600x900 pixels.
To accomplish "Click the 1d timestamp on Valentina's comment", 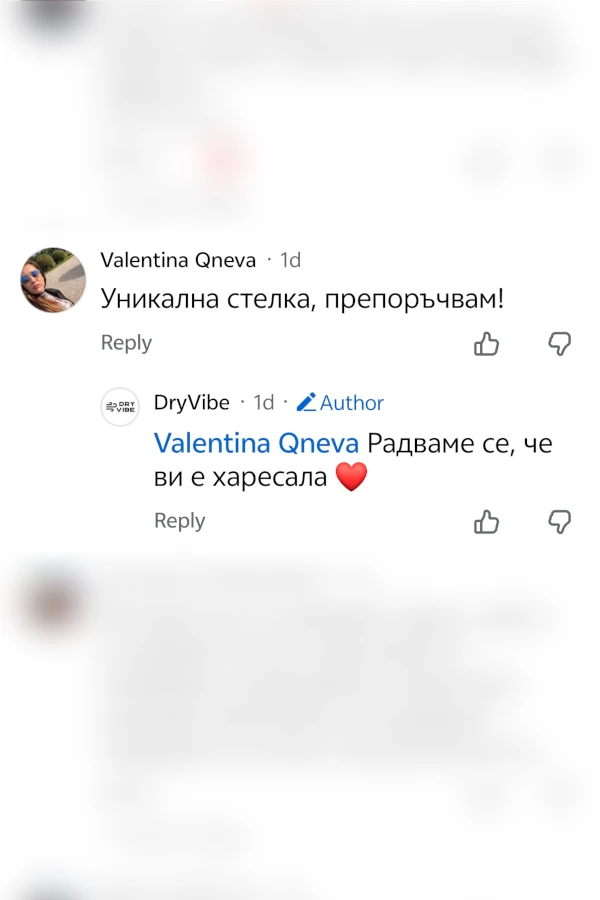I will pyautogui.click(x=290, y=260).
